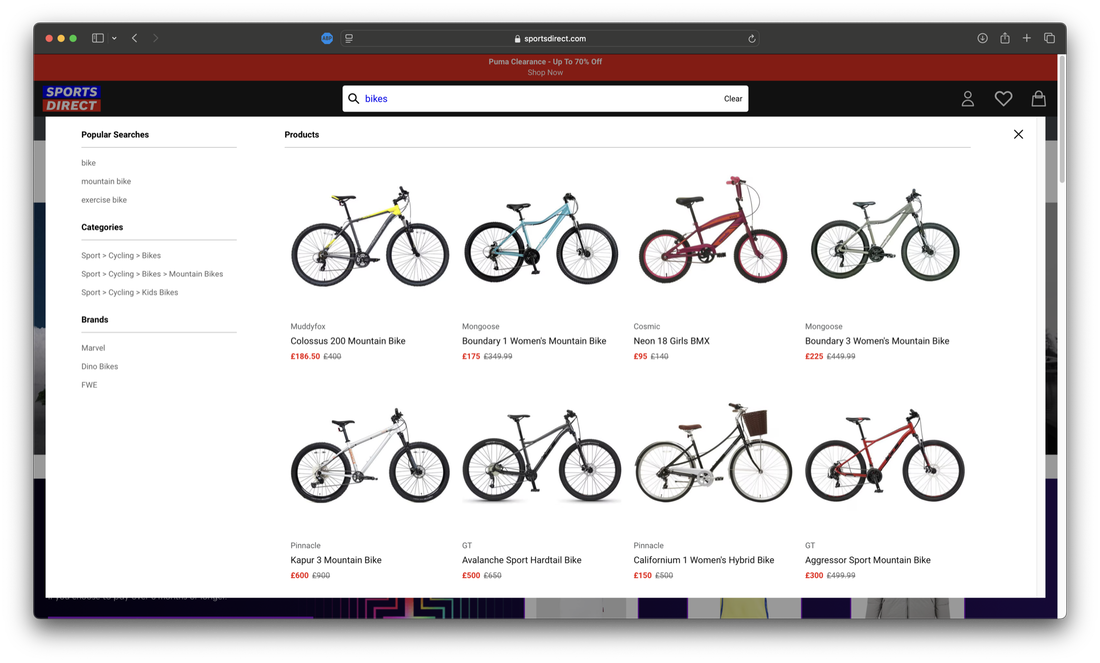Click the Boundary 3 Women's Mountain Bike title
The width and height of the screenshot is (1100, 663).
(877, 341)
